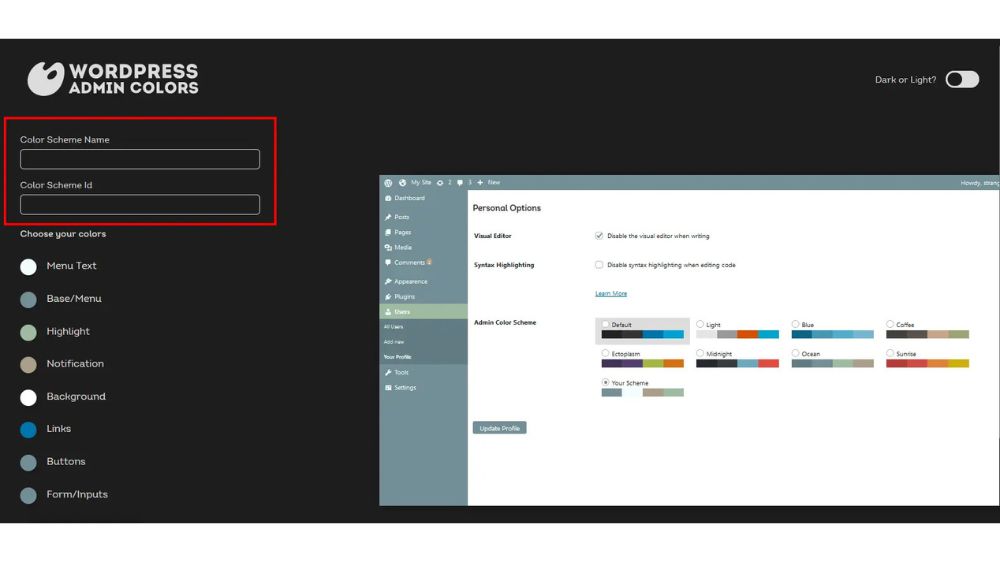Click the WordPress Admin Colors logo

click(x=113, y=78)
